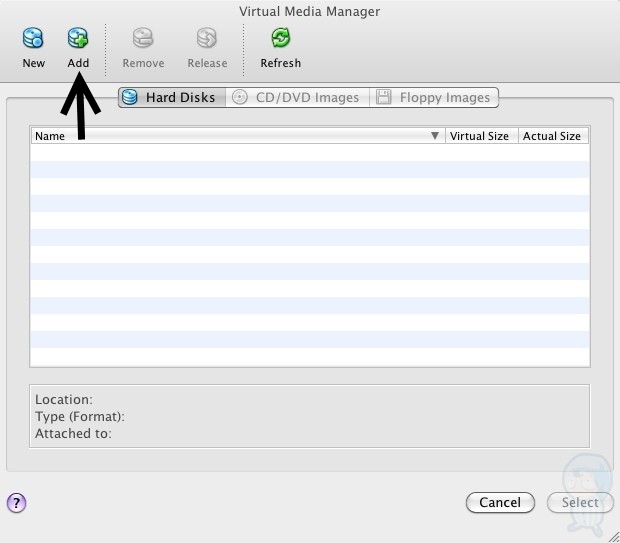Click the Release media toolbar icon

point(207,40)
